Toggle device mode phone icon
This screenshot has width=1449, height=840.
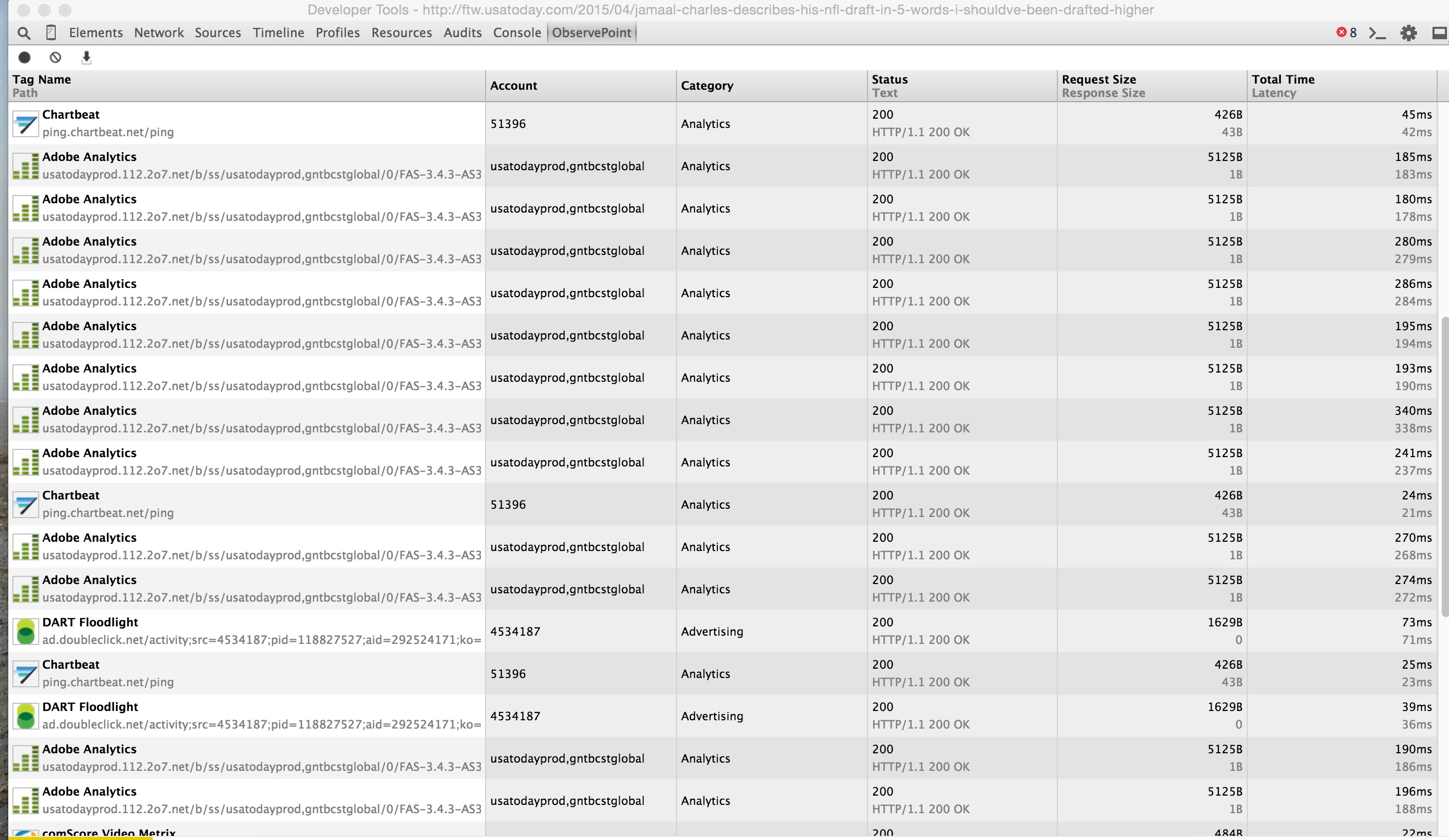[x=51, y=33]
